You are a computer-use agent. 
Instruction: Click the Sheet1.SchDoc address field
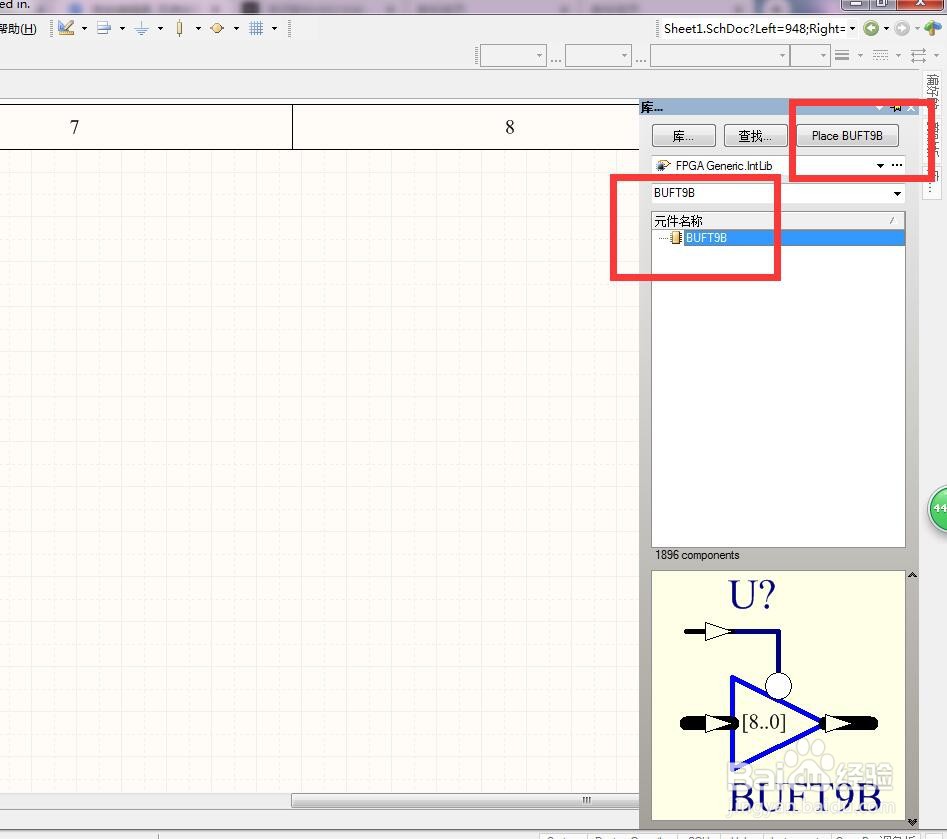coord(754,28)
